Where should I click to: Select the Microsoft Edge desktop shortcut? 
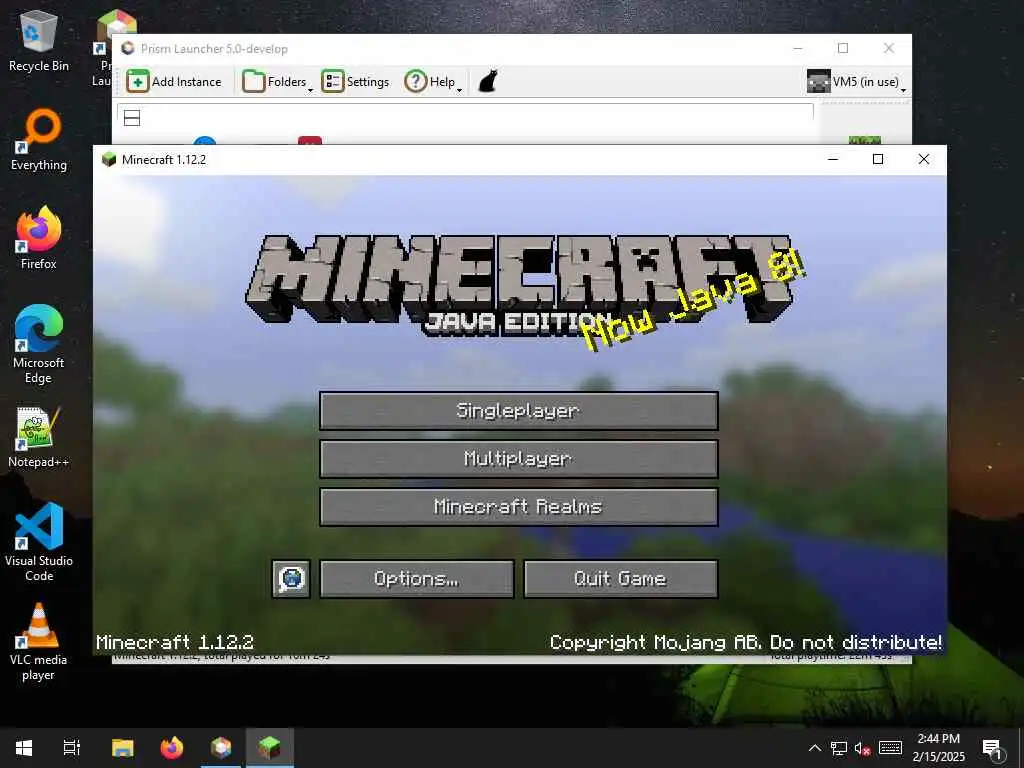click(39, 344)
